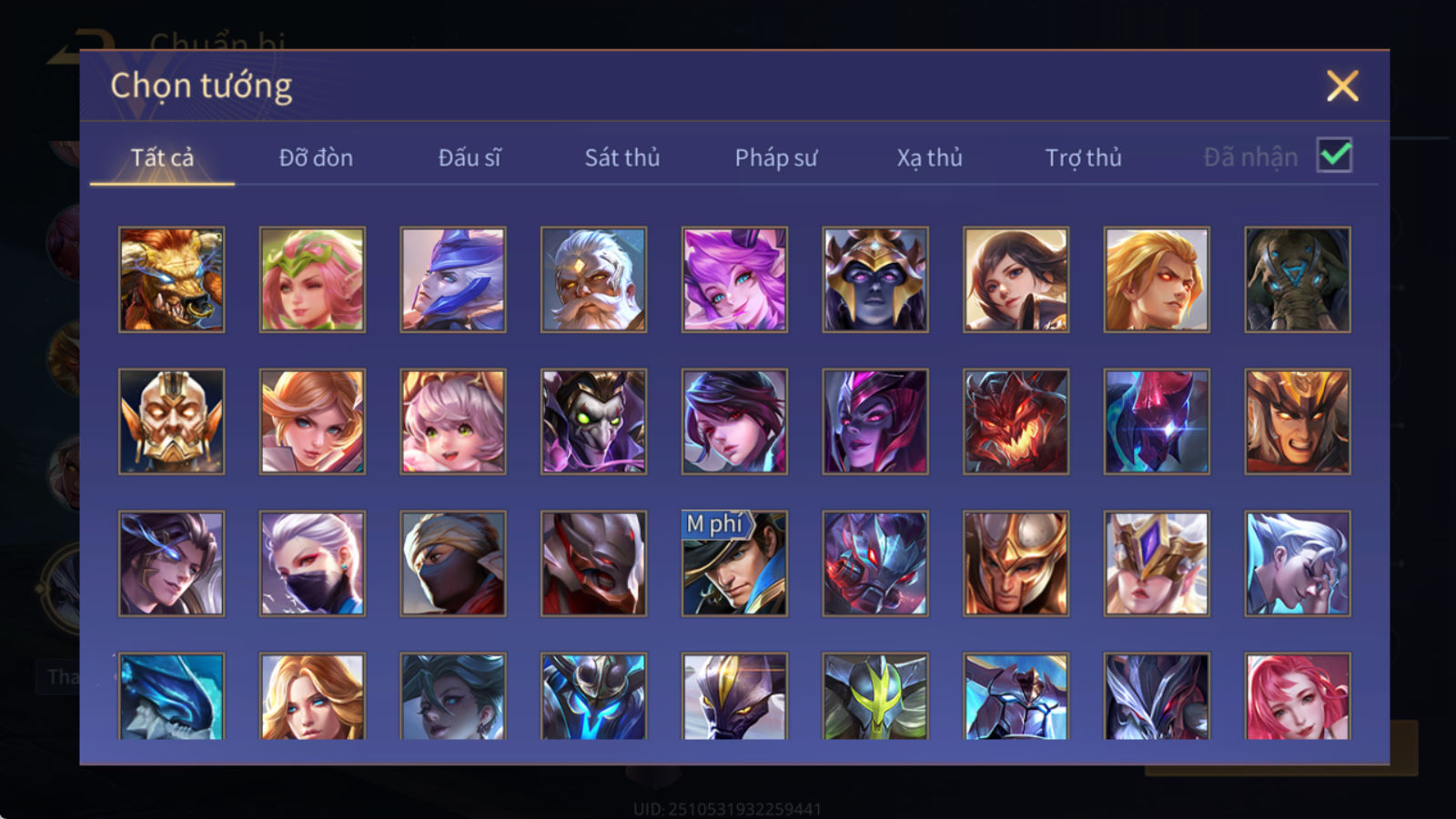Image resolution: width=1456 pixels, height=819 pixels.
Task: Switch to the Đỡ đòn tab
Action: click(316, 157)
